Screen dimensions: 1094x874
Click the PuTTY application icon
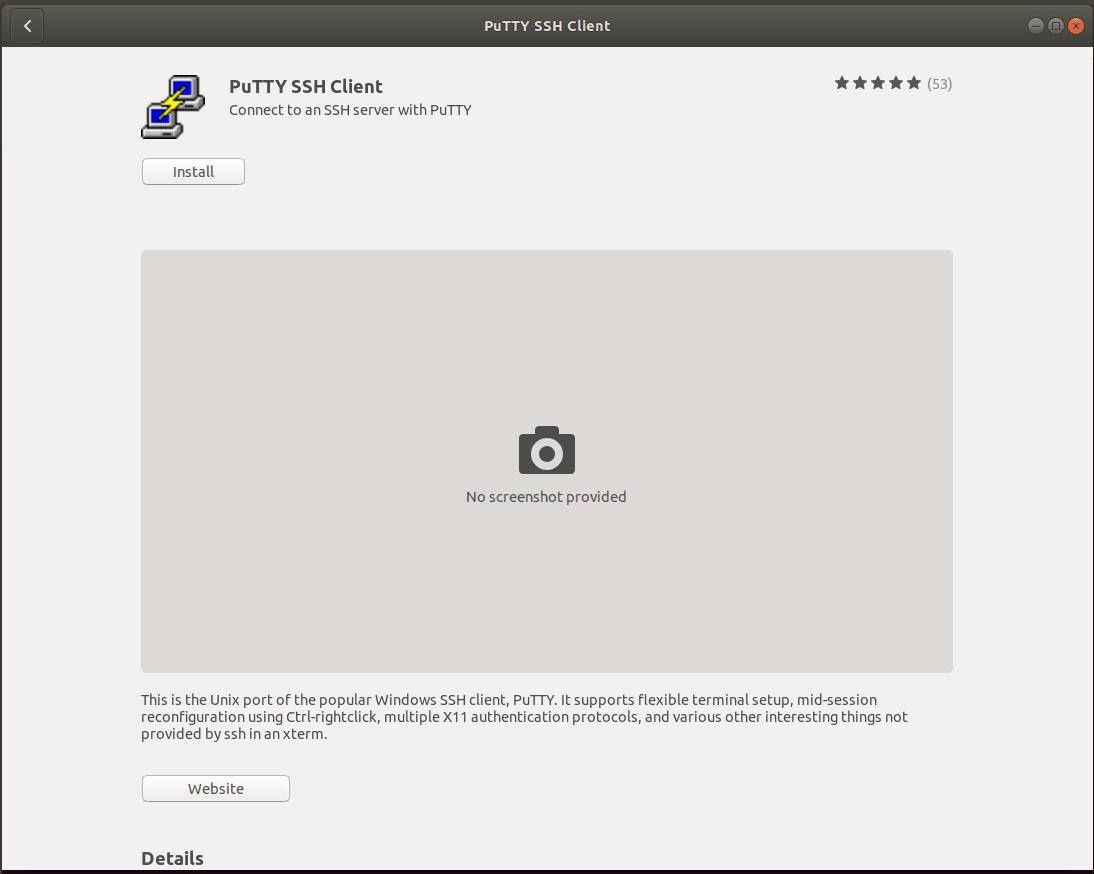tap(173, 107)
